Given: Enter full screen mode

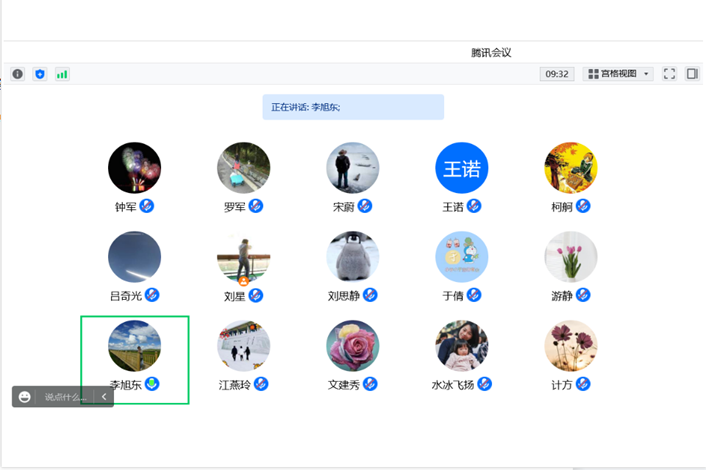Looking at the screenshot, I should tap(670, 74).
